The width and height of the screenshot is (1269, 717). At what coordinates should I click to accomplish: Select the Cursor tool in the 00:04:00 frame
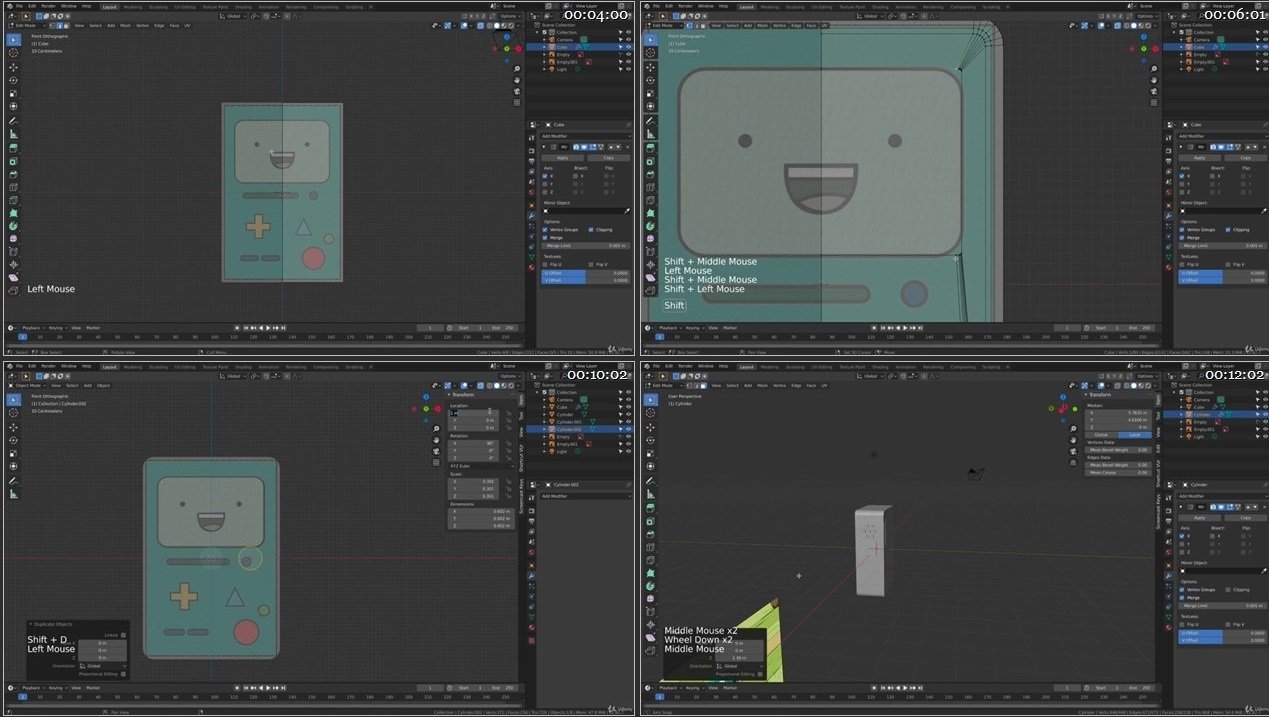click(x=14, y=53)
